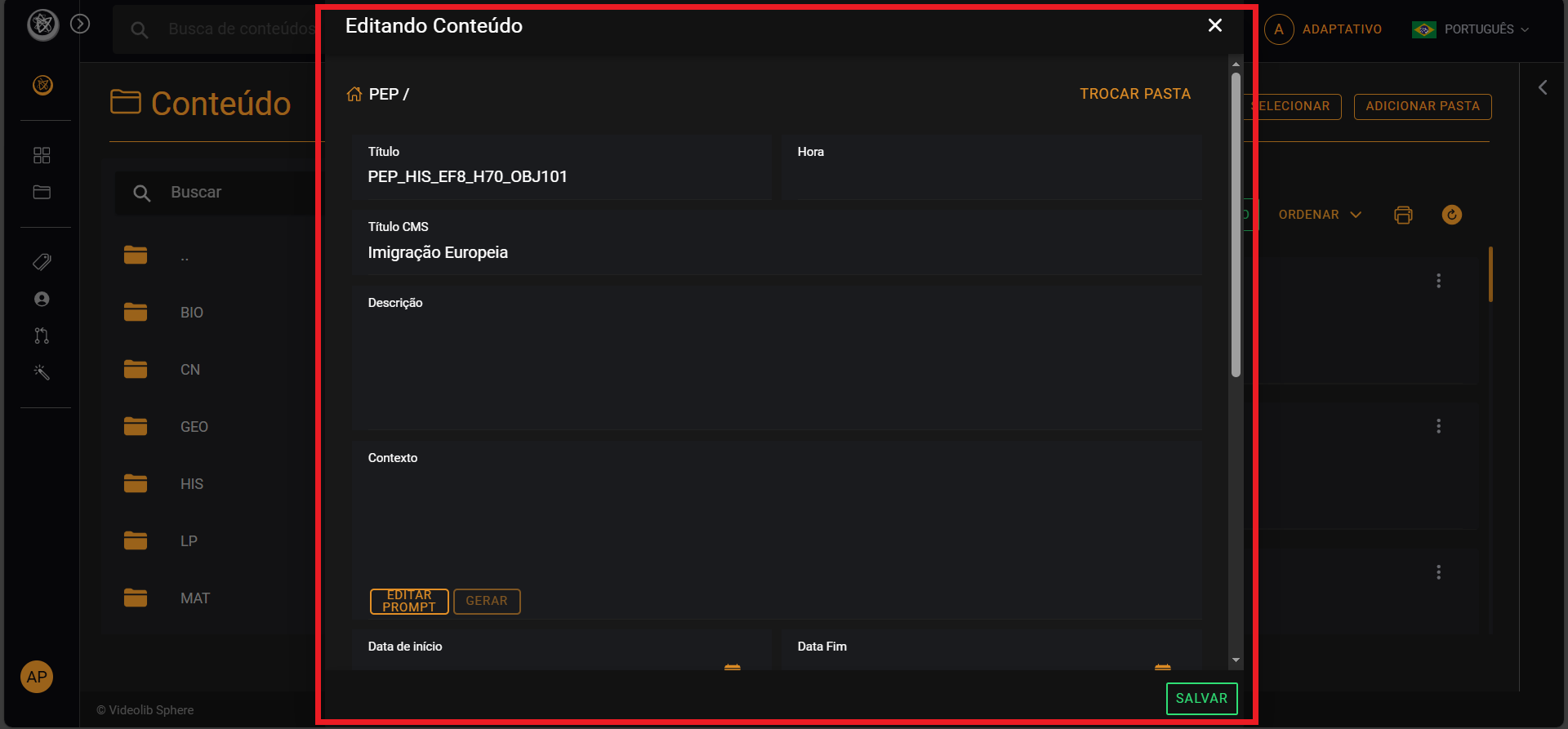Open the ORDENAR dropdown

click(1320, 215)
